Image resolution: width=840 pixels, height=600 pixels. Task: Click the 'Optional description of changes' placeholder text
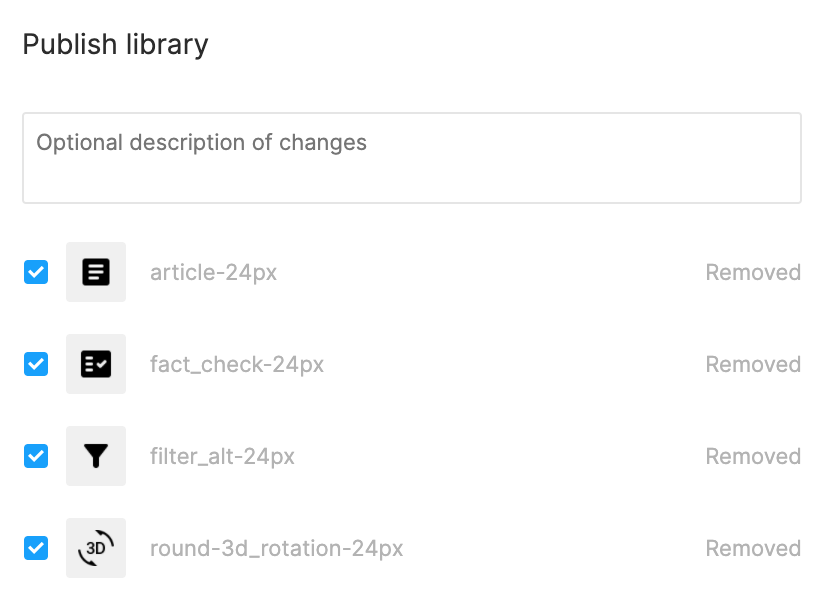201,142
